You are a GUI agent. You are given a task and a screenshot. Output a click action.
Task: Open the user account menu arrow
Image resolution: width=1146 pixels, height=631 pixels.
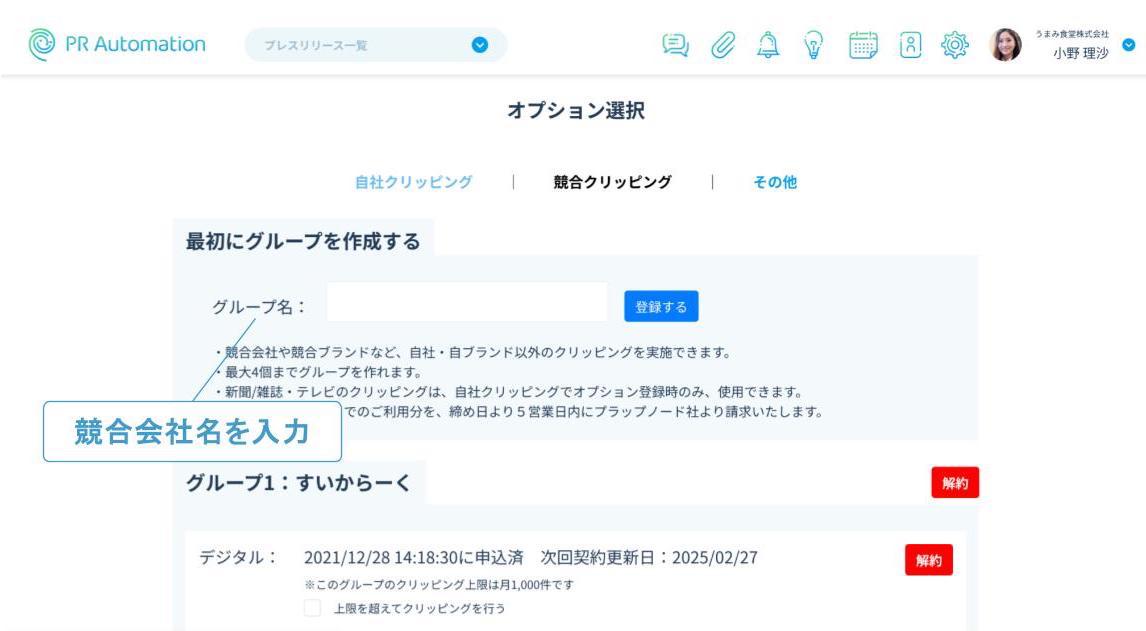[1129, 45]
